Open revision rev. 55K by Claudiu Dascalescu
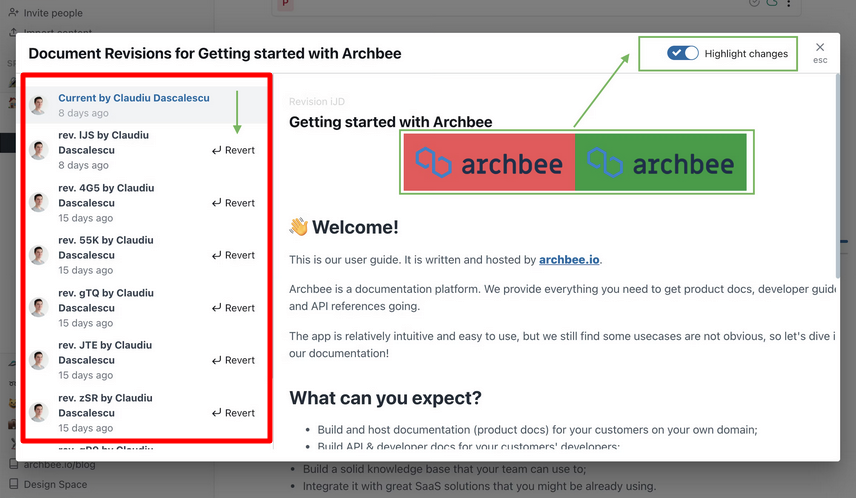856x498 pixels. (106, 247)
